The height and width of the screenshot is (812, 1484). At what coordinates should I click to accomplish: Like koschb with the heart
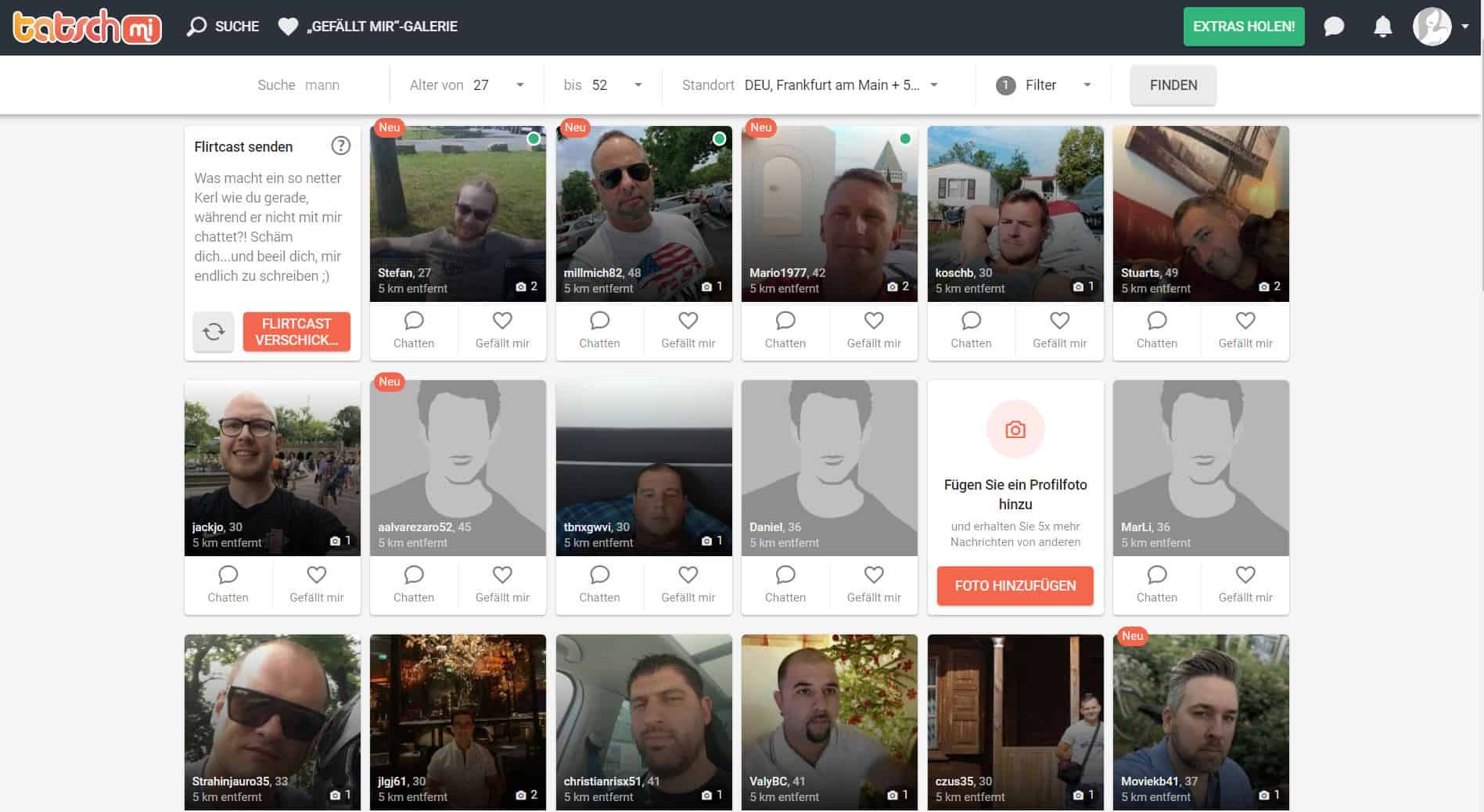point(1060,331)
